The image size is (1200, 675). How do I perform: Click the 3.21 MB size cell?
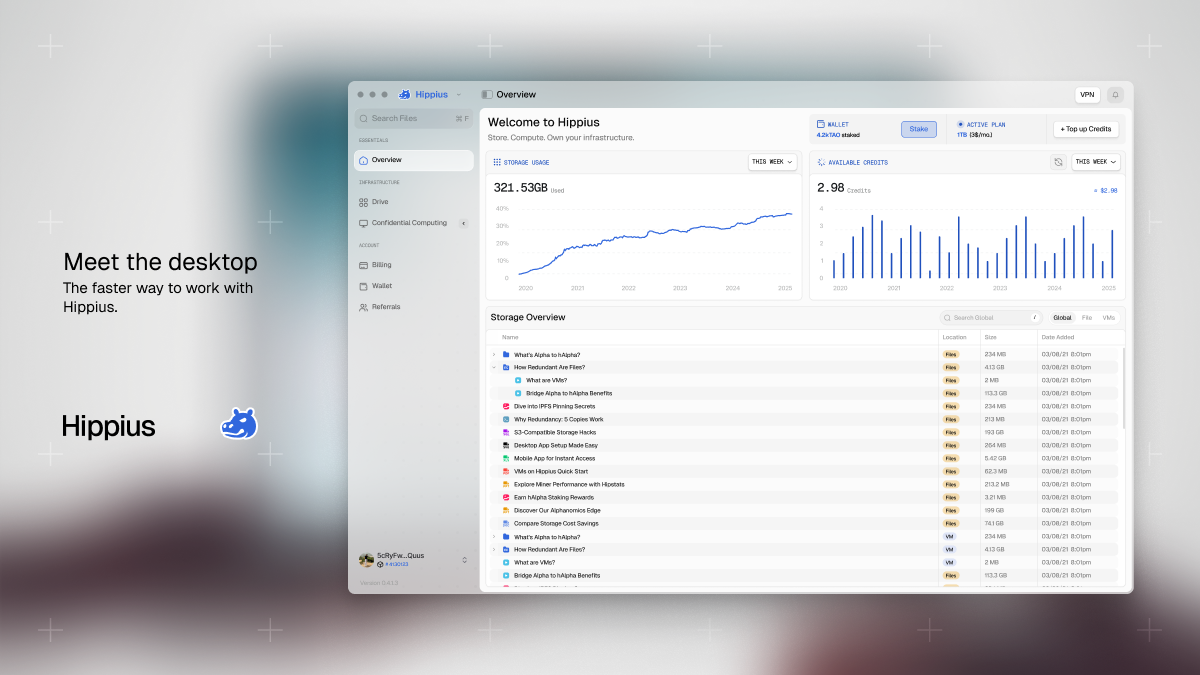(x=996, y=497)
